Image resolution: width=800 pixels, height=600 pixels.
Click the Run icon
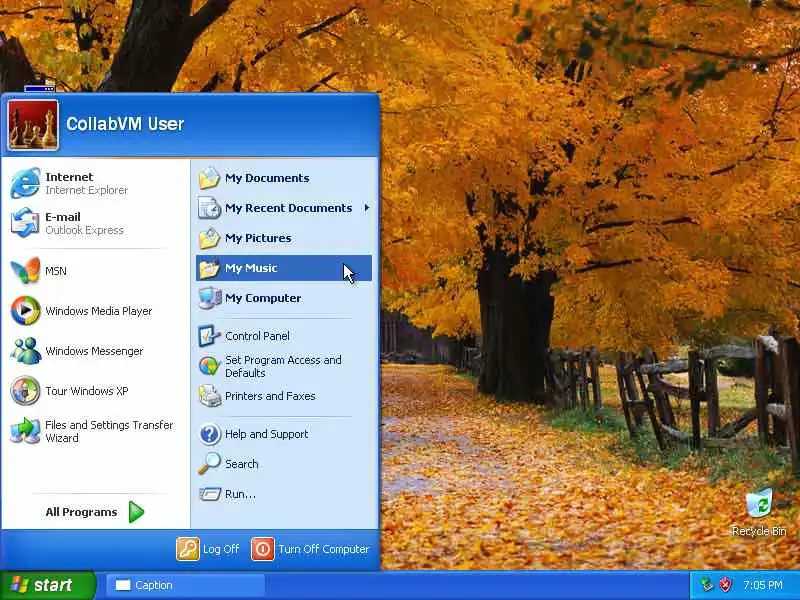[209, 494]
